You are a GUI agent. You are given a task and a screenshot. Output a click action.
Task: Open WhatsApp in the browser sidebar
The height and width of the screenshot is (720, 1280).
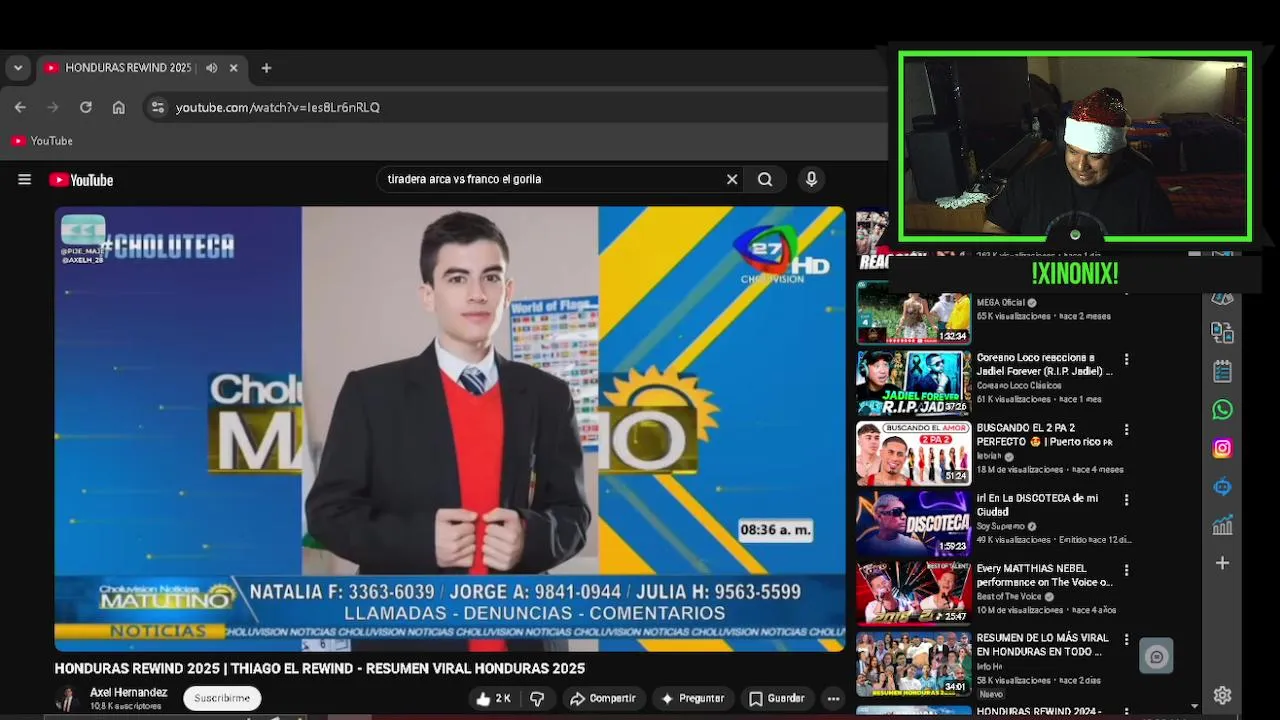(1222, 410)
